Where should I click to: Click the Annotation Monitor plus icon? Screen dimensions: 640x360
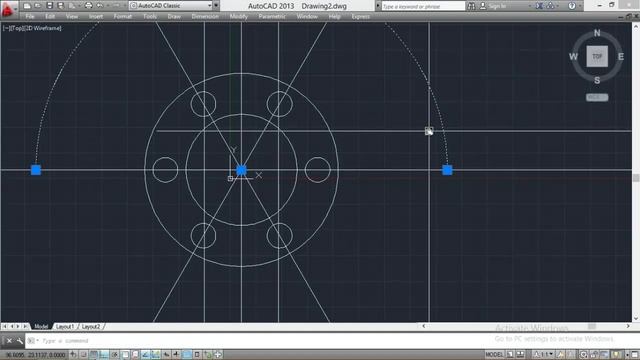(x=217, y=354)
